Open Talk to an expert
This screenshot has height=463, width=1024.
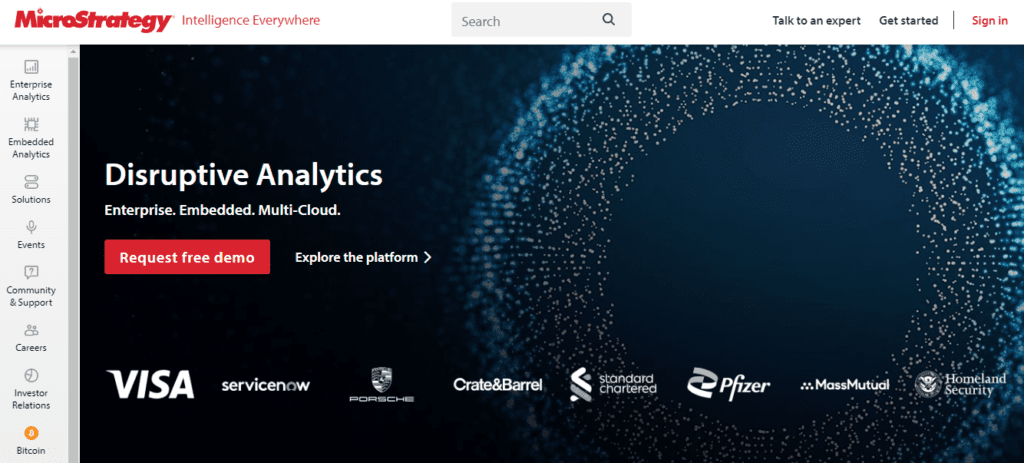click(816, 20)
